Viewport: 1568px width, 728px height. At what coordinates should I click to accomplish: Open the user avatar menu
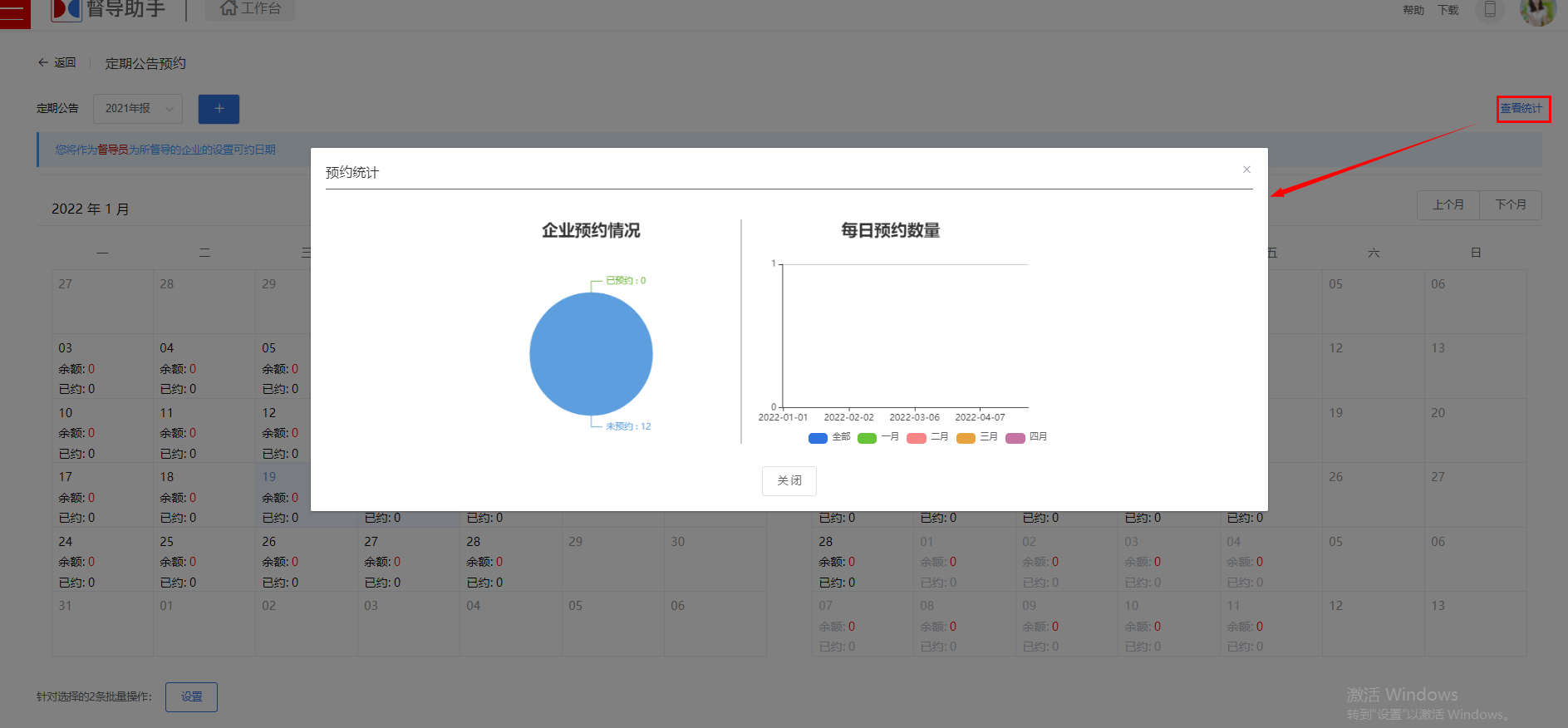coord(1537,11)
